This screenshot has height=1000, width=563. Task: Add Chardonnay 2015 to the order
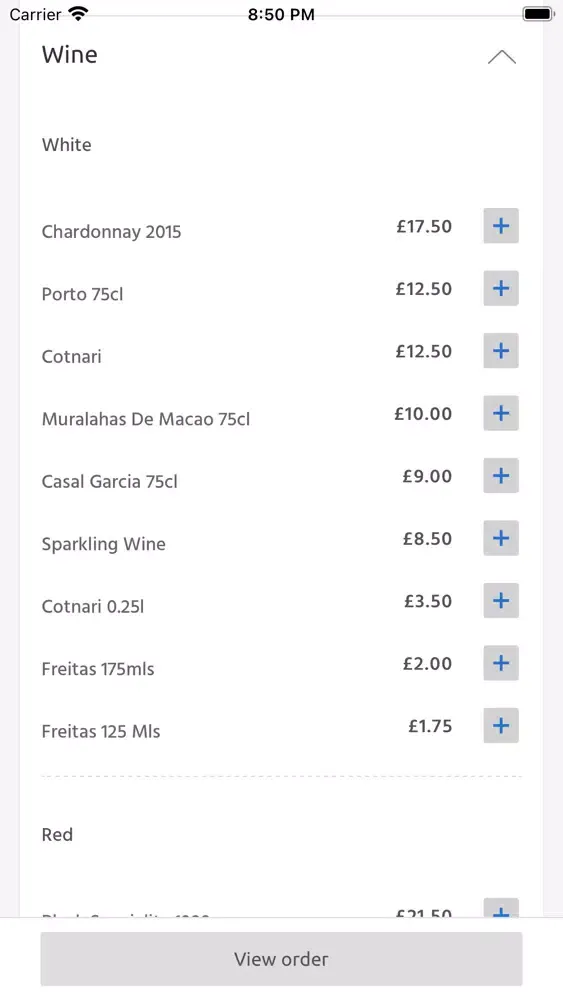501,226
